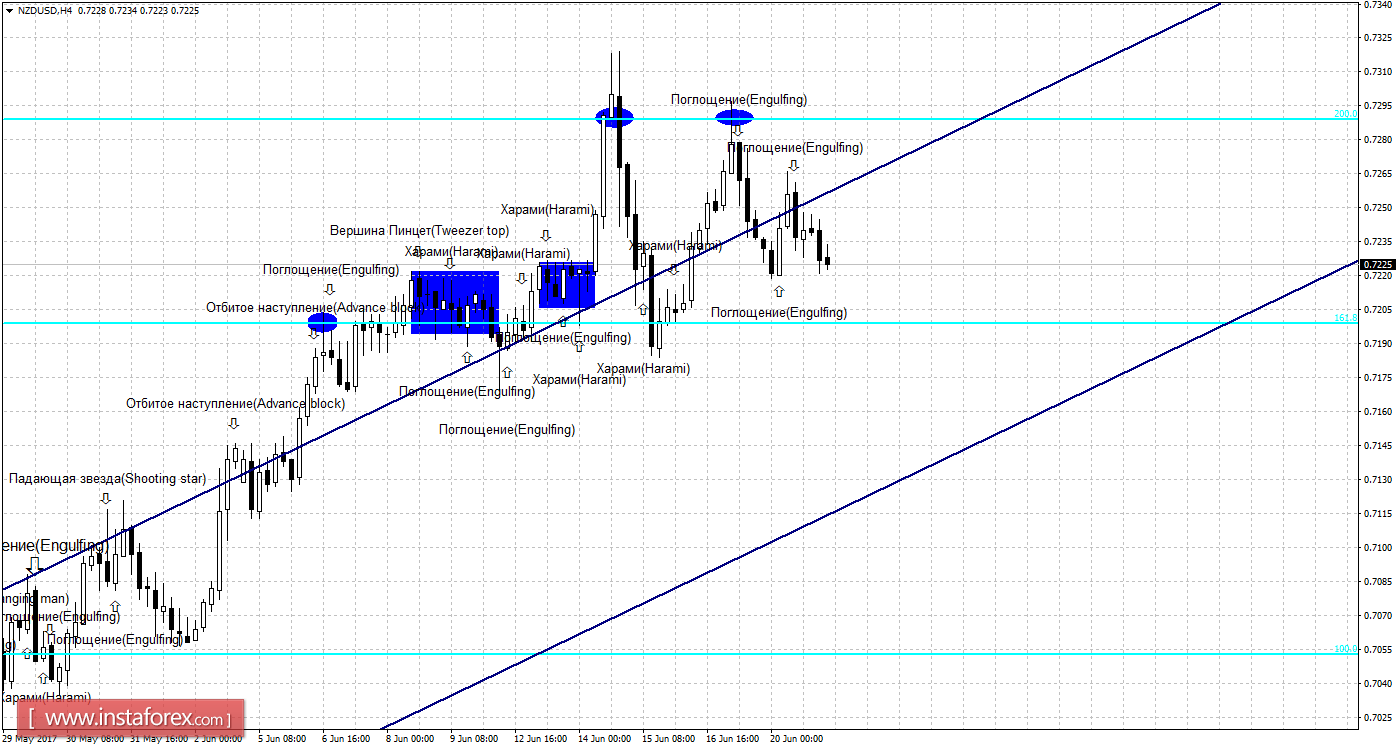Select the large blue rectangle under the Tweezer top label
Image resolution: width=1398 pixels, height=750 pixels.
[x=455, y=302]
